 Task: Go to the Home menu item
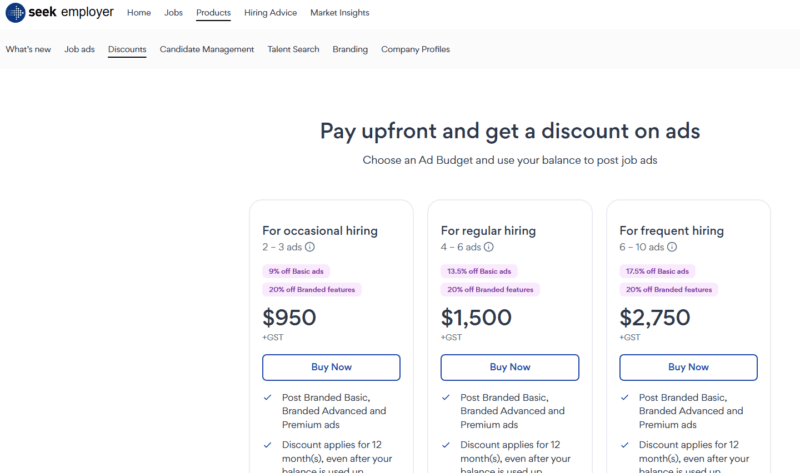(139, 13)
